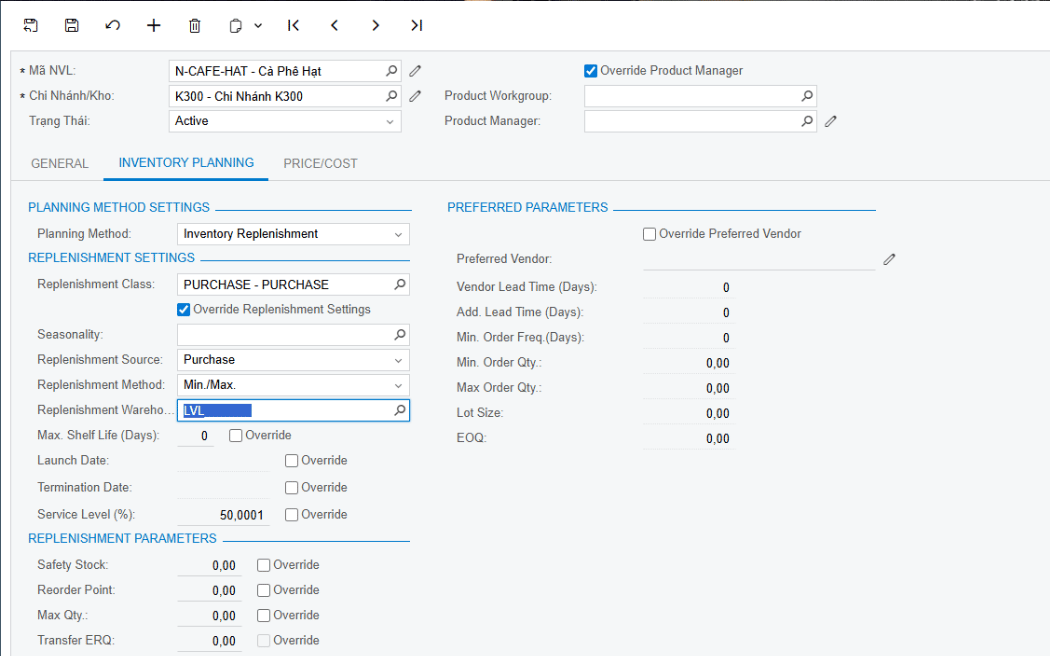
Task: Open lookup for Replenishment Class field
Action: click(x=399, y=285)
